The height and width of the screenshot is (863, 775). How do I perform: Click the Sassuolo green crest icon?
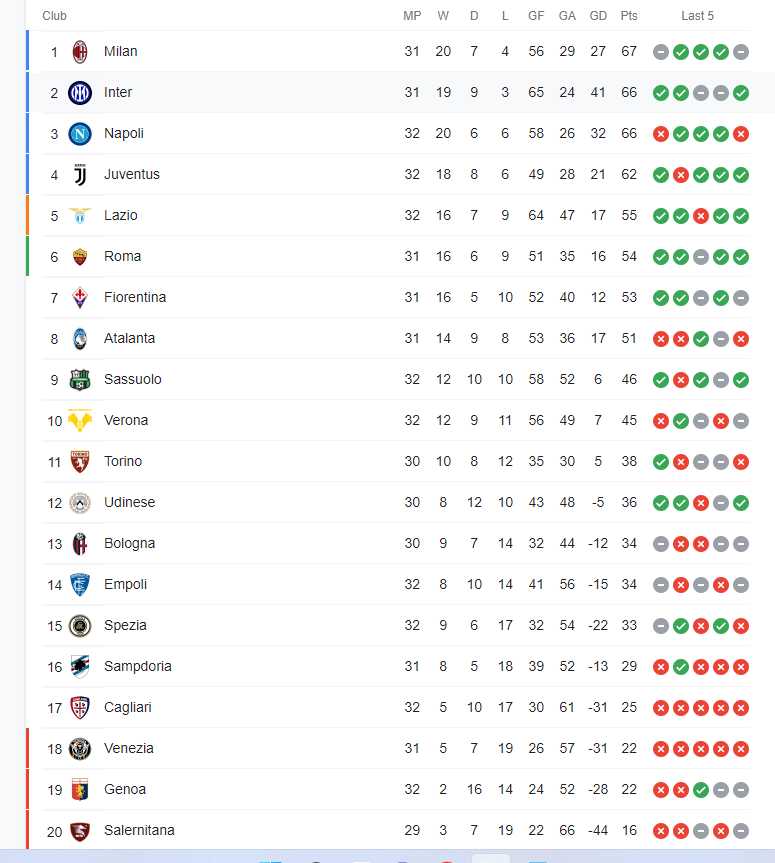(x=80, y=380)
